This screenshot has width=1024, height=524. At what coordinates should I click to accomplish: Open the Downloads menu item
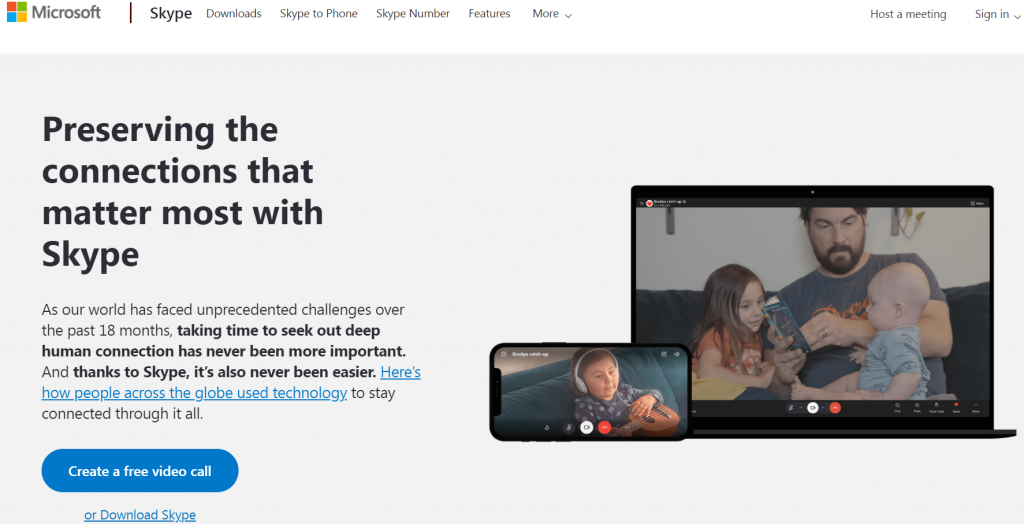[x=234, y=14]
